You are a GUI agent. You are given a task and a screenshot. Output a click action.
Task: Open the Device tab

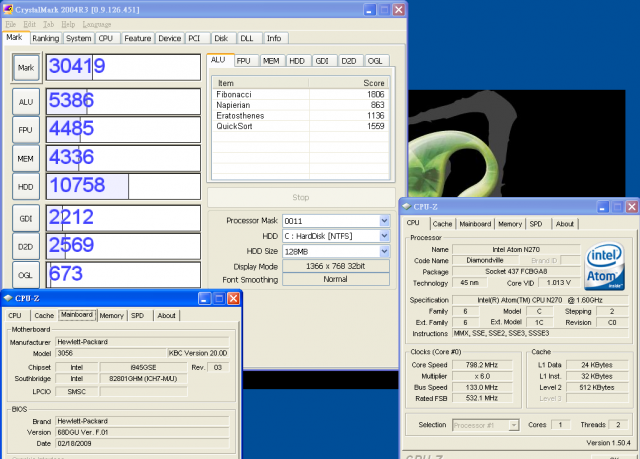point(170,38)
